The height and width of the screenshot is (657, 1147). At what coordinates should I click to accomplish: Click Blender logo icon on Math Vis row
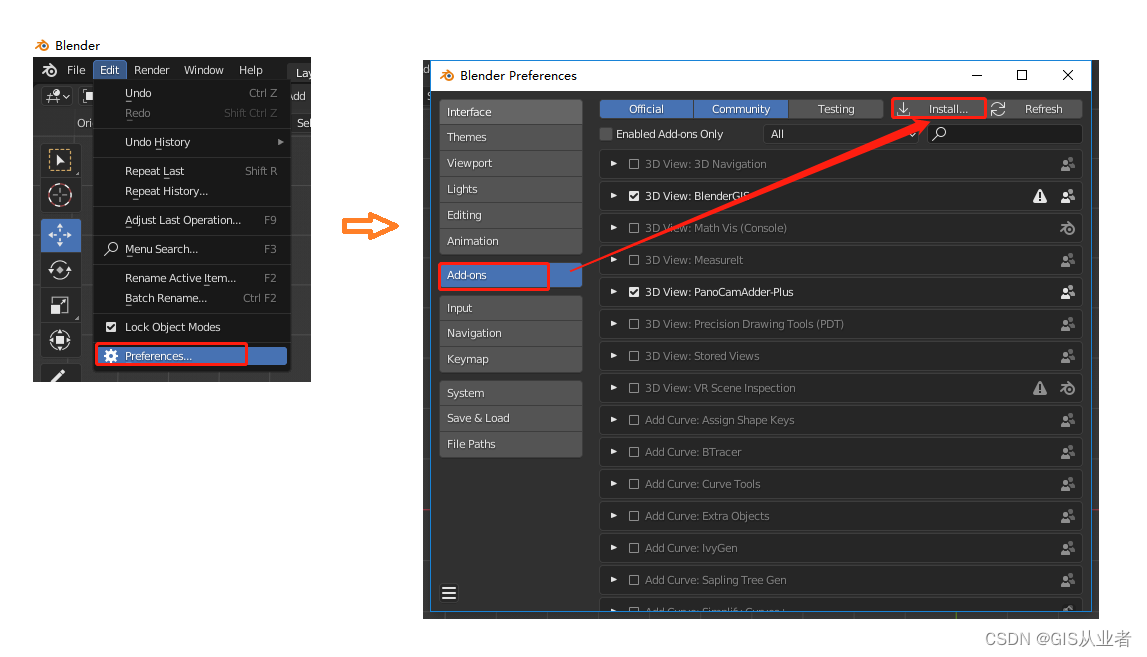pos(1068,228)
